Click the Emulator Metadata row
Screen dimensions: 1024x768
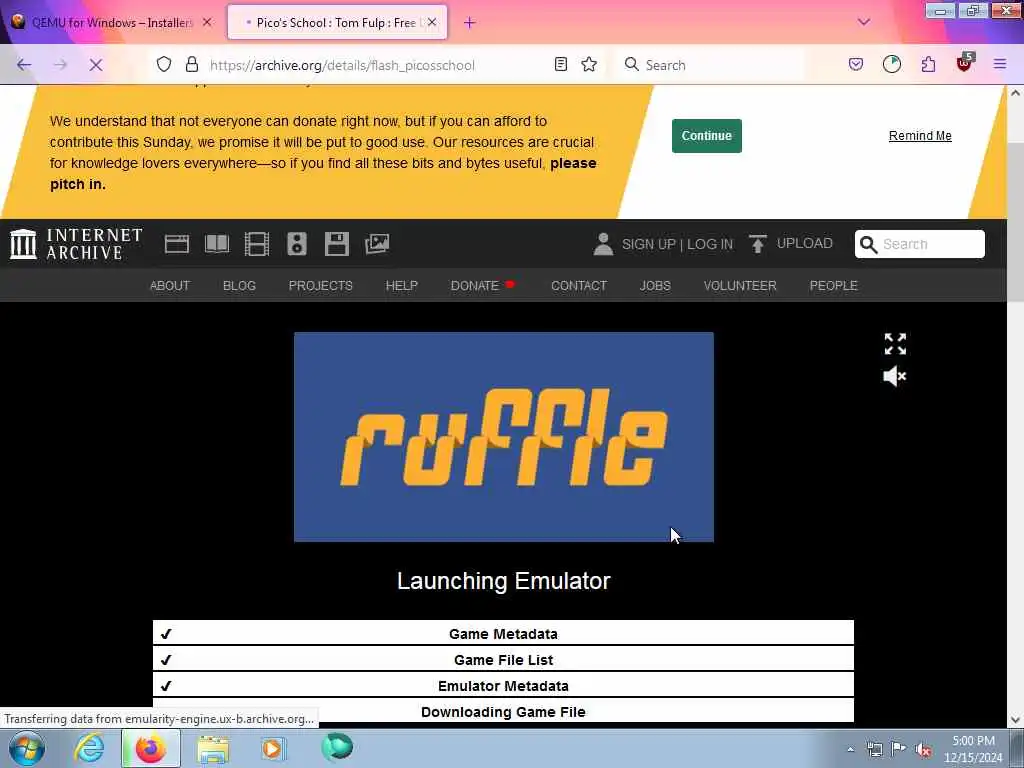click(x=503, y=686)
